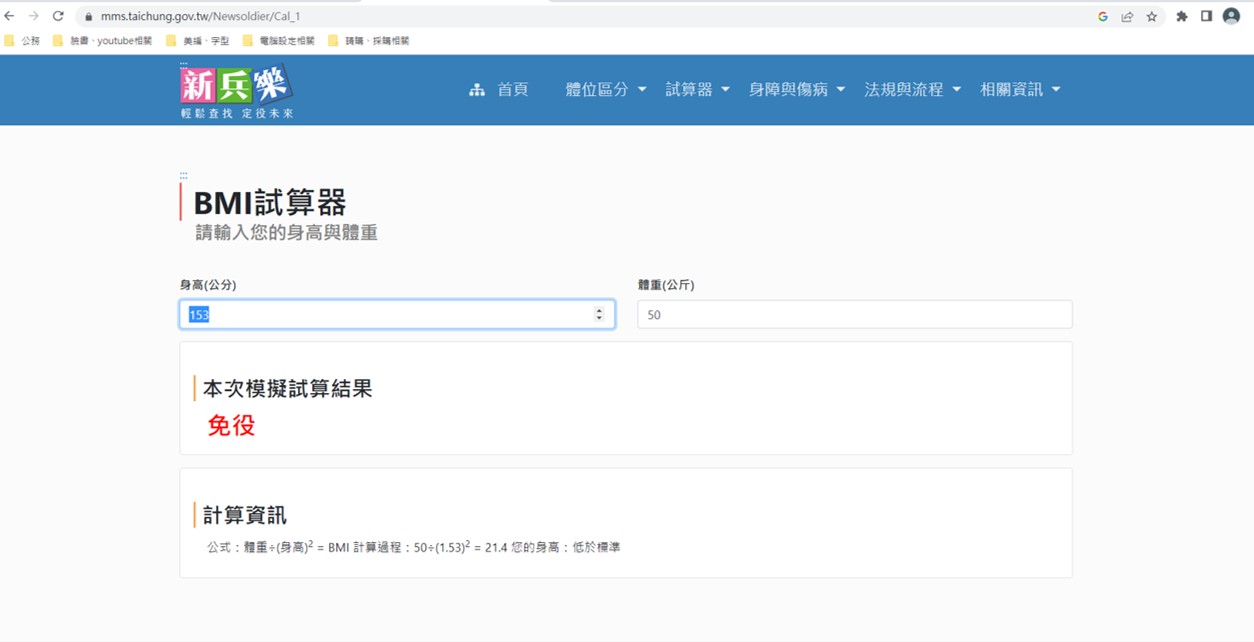The image size is (1254, 642).
Task: Reload the page with the refresh icon
Action: pyautogui.click(x=58, y=16)
